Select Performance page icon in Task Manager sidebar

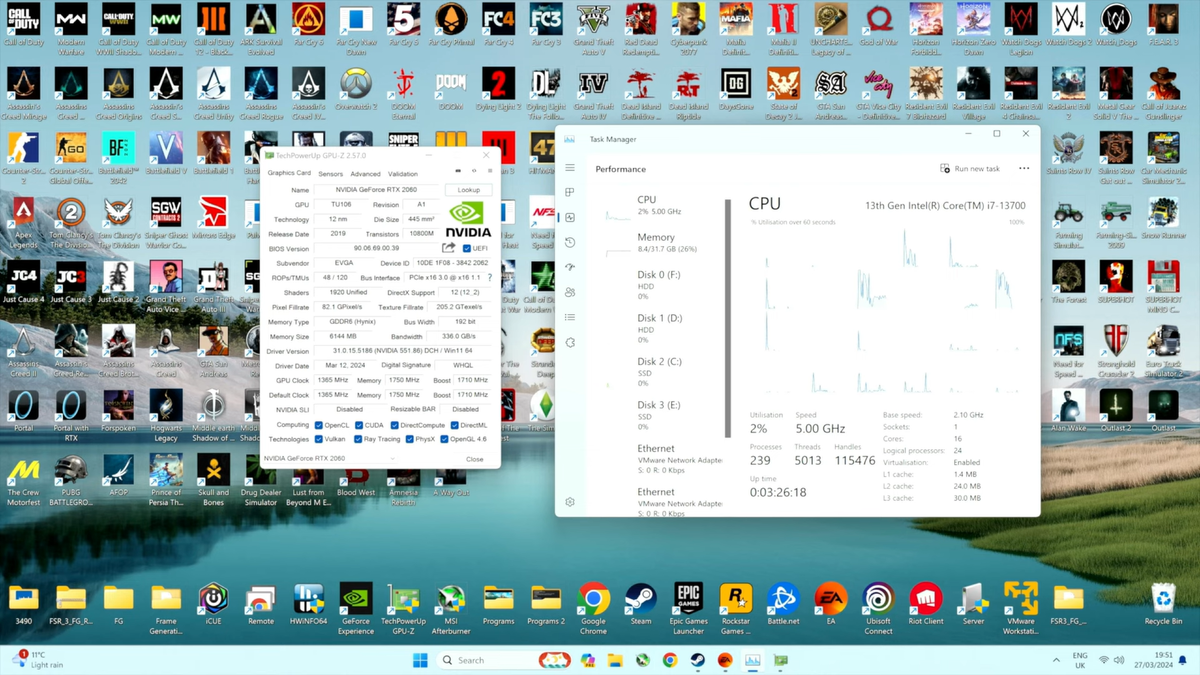[570, 217]
